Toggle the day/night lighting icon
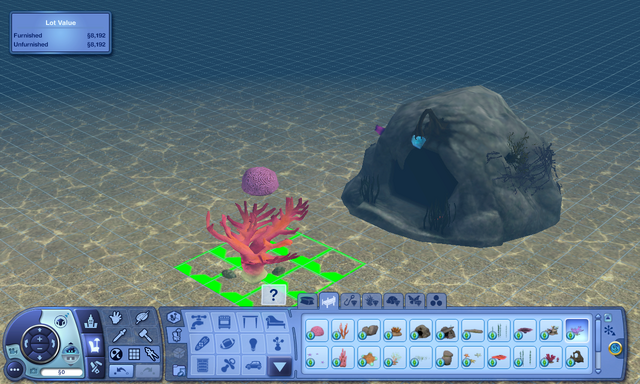 point(116,354)
